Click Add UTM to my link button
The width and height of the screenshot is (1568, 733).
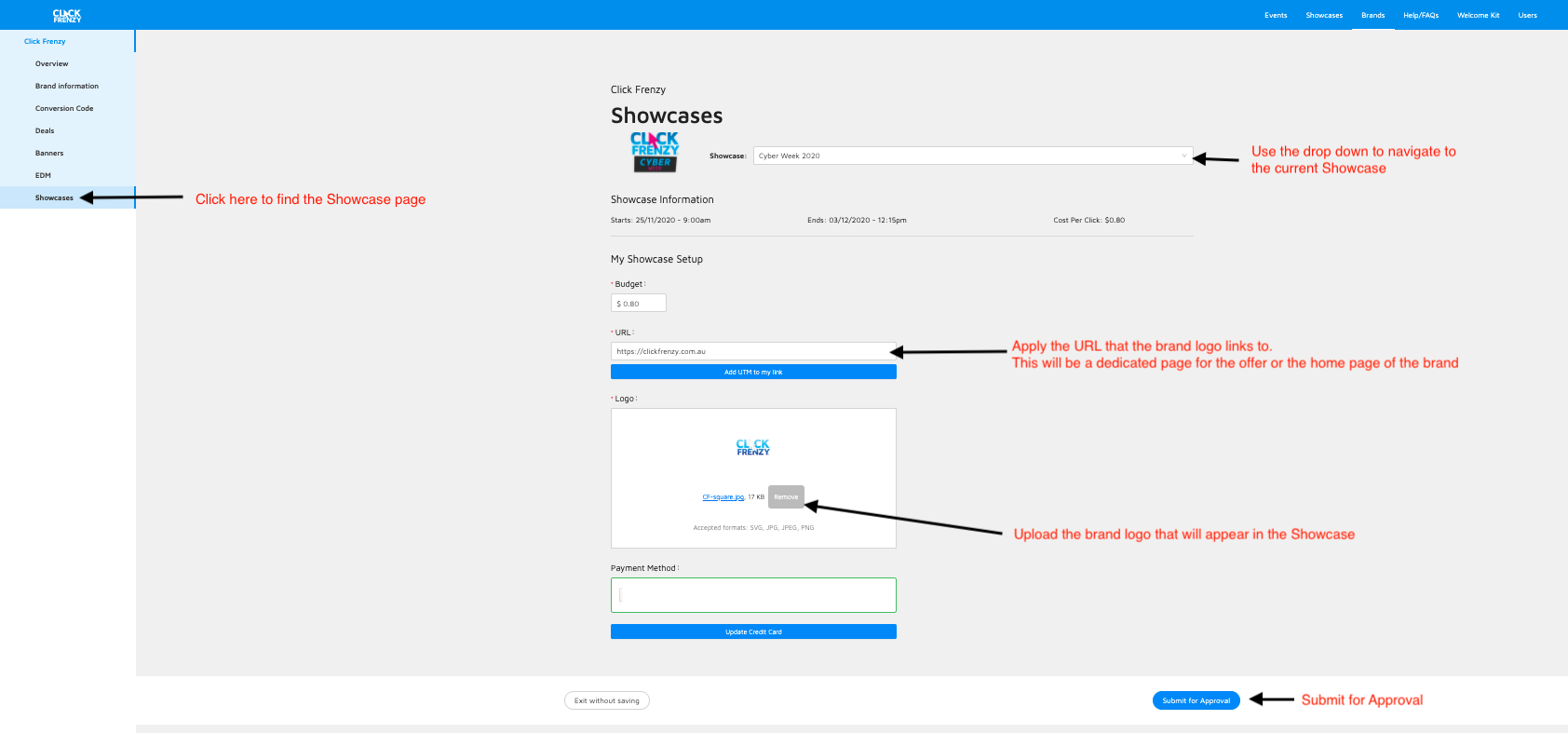753,372
